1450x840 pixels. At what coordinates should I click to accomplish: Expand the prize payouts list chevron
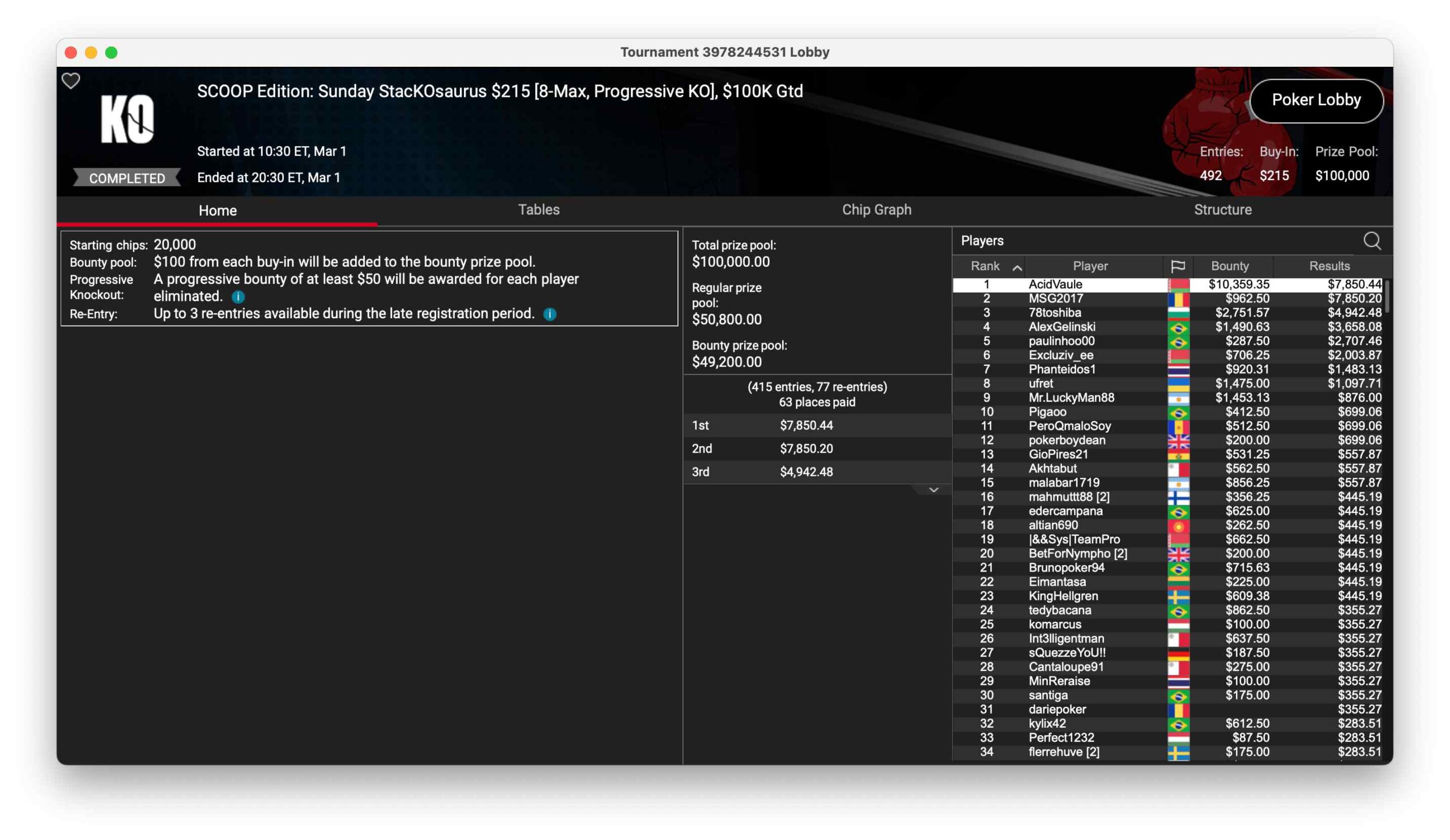point(933,490)
